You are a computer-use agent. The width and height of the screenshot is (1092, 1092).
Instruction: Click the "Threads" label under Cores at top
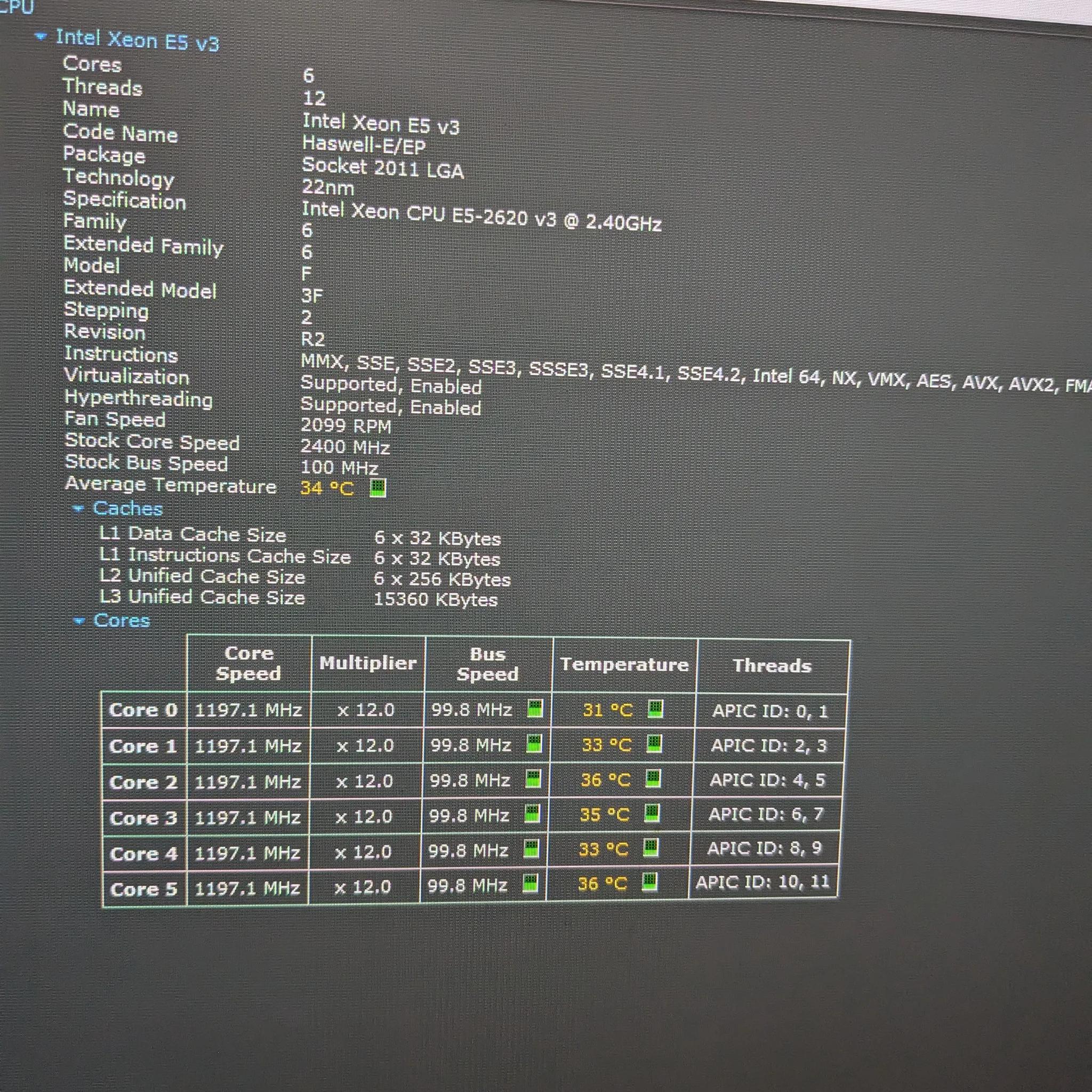coord(103,87)
